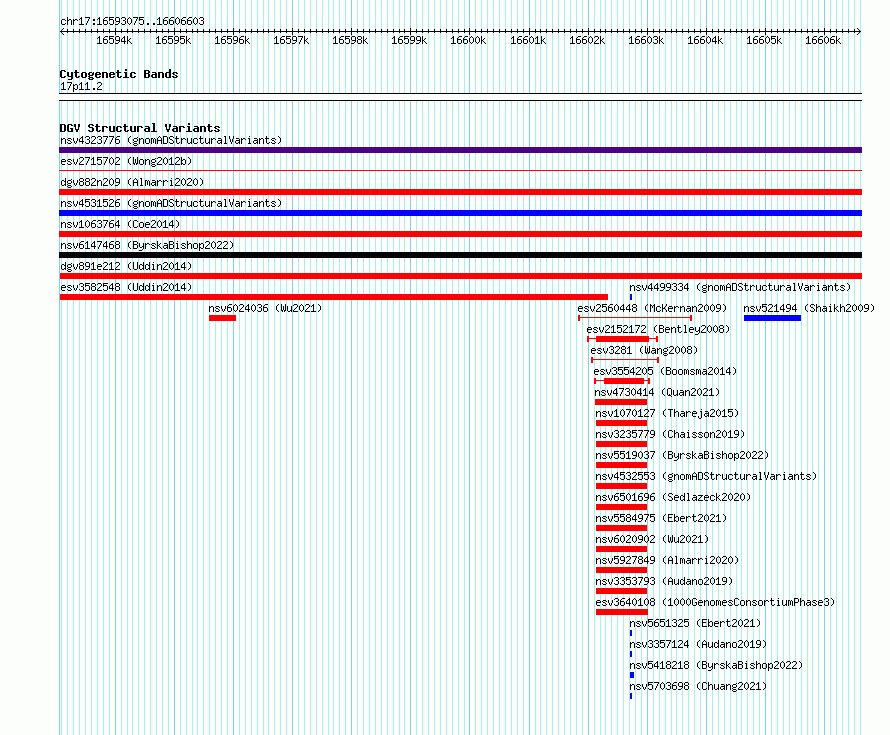This screenshot has height=735, width=890.
Task: Click nsv6020902 (Wu2021) label
Action: tap(652, 539)
